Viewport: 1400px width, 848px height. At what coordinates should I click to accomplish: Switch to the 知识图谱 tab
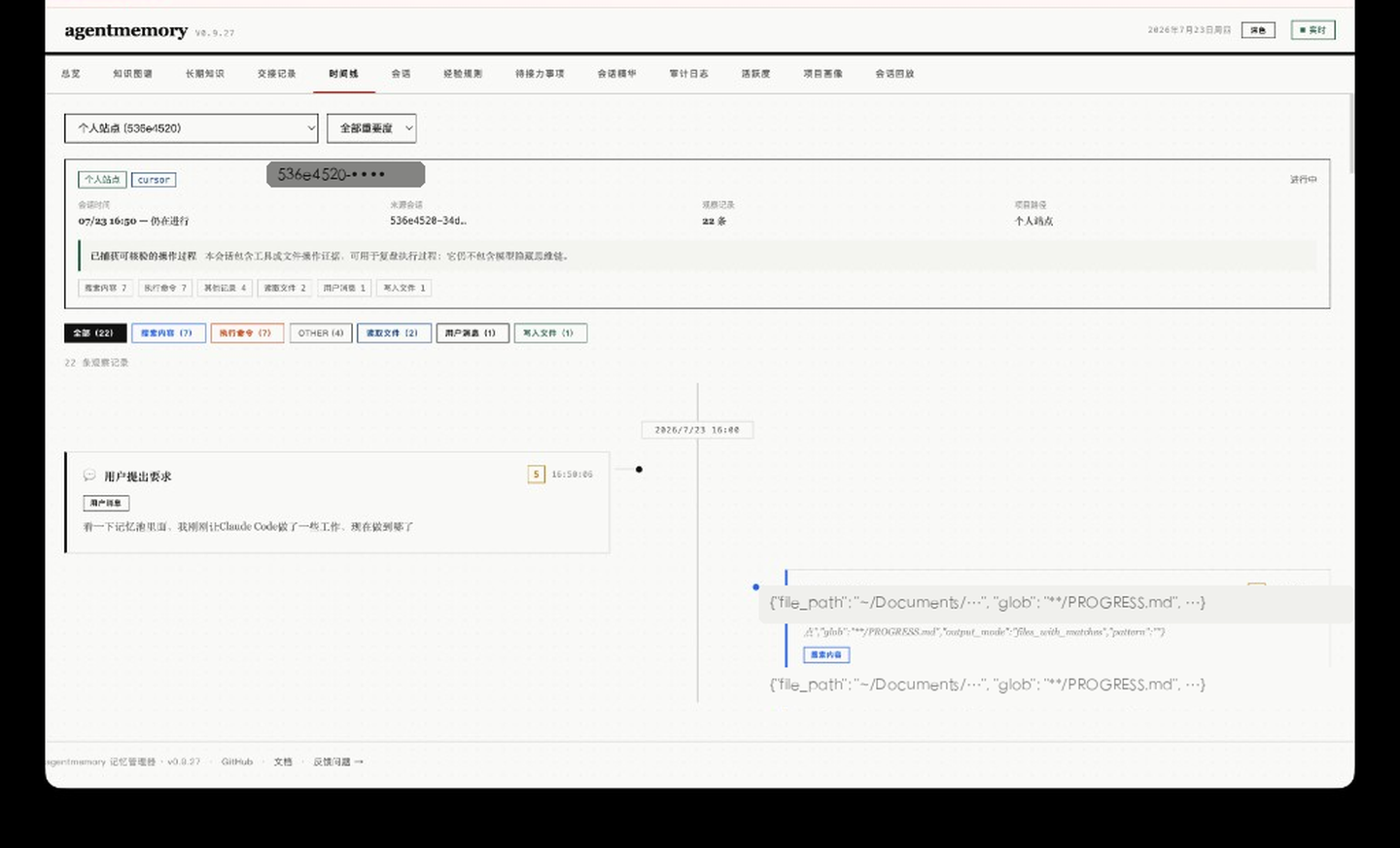point(132,74)
